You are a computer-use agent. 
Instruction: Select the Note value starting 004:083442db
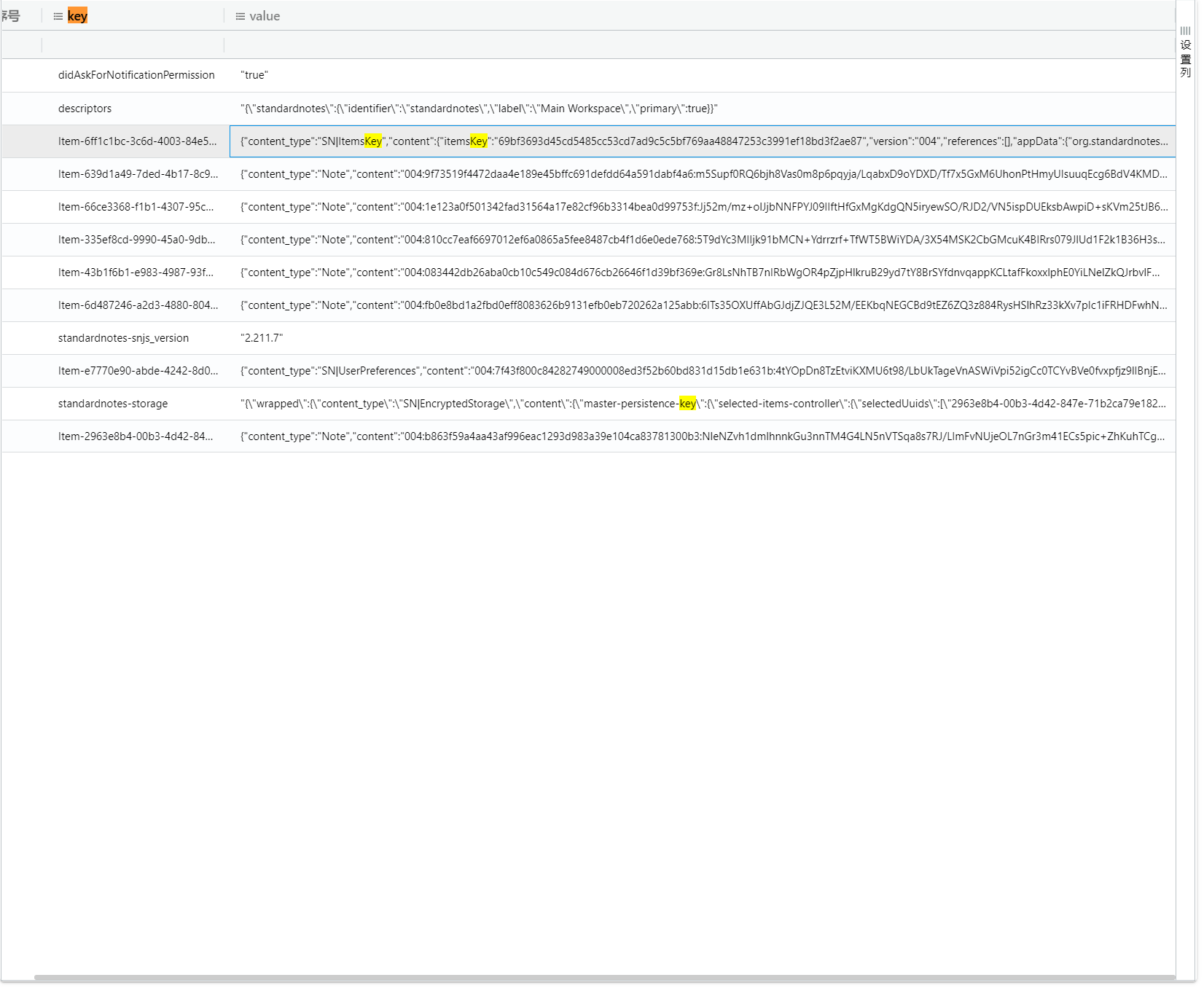click(702, 273)
